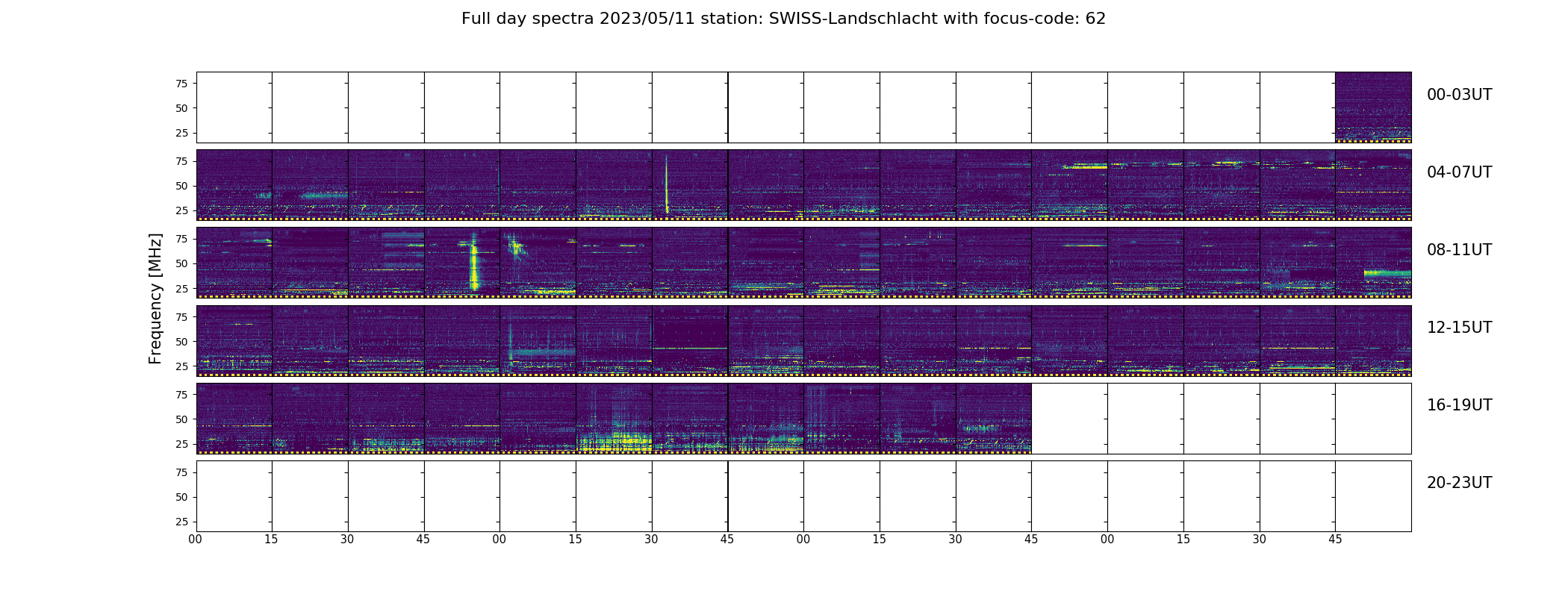Screen dimensions: 1568x597
Task: Click the 25 MHz tick label of the 08-11UT row
Action: pos(181,288)
